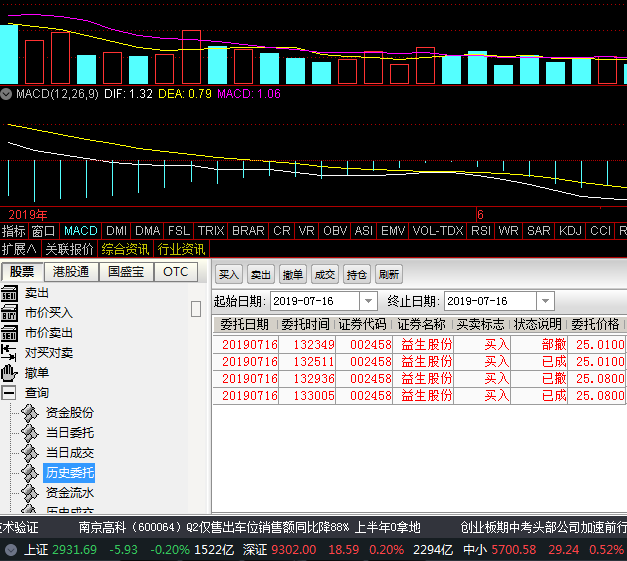Click the 刷新 refresh button
The height and width of the screenshot is (561, 627).
389,275
